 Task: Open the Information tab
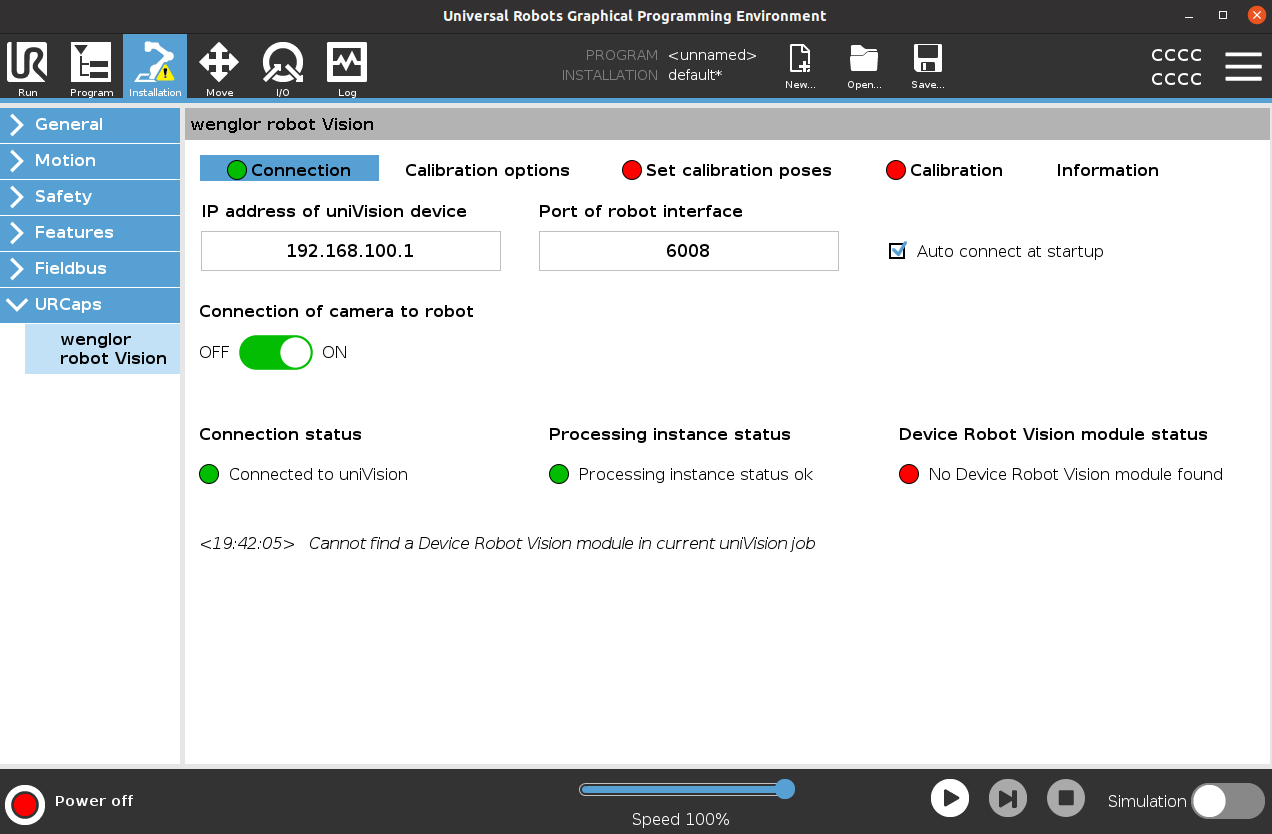1107,170
